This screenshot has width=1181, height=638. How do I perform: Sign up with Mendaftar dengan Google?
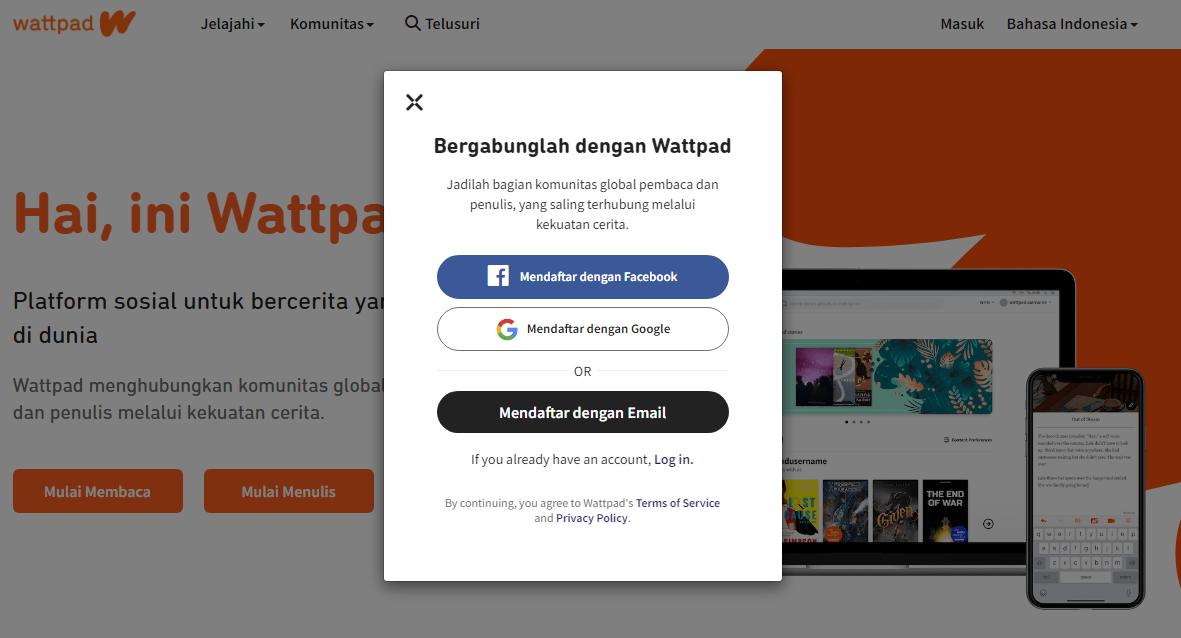(x=582, y=328)
